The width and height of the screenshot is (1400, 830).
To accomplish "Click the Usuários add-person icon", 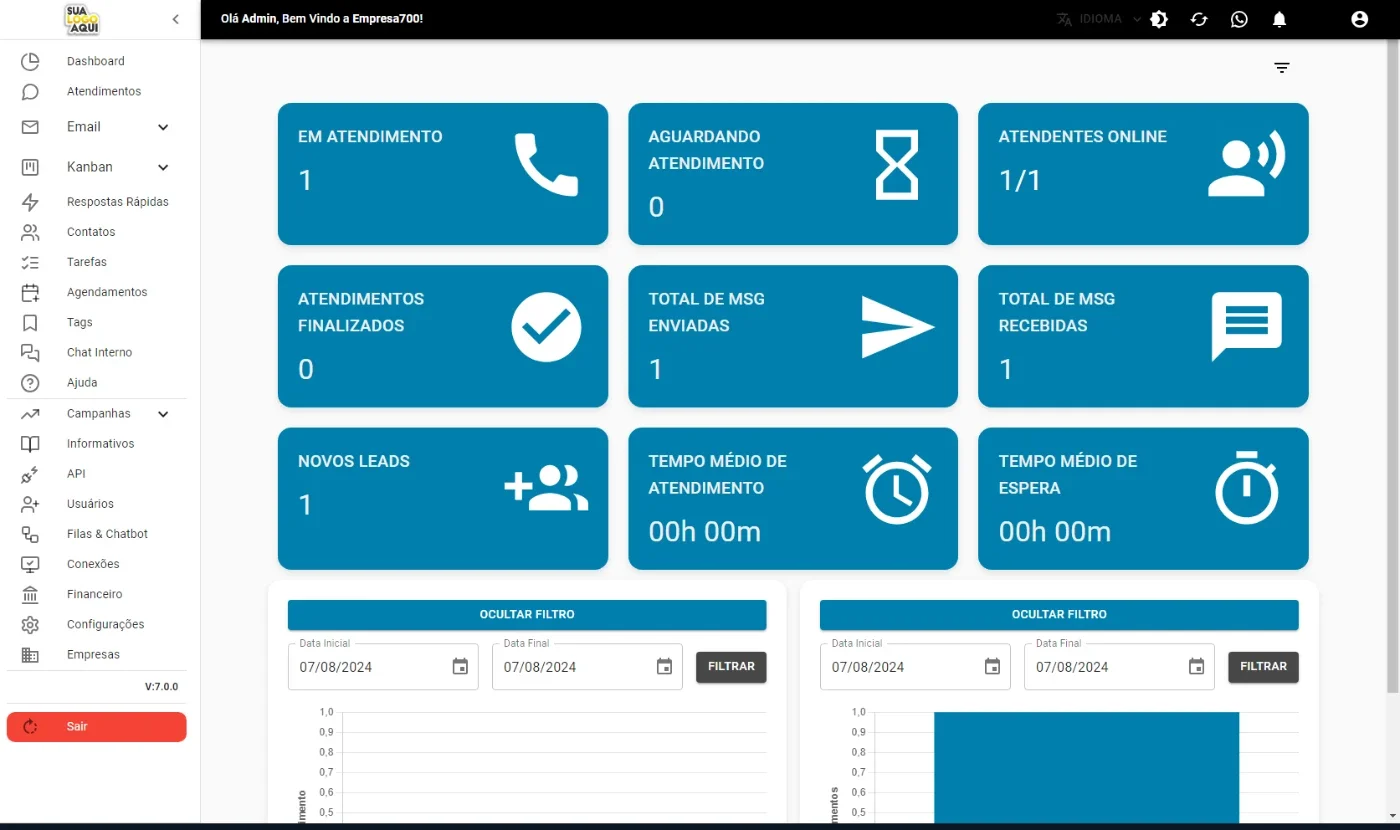I will coord(30,504).
